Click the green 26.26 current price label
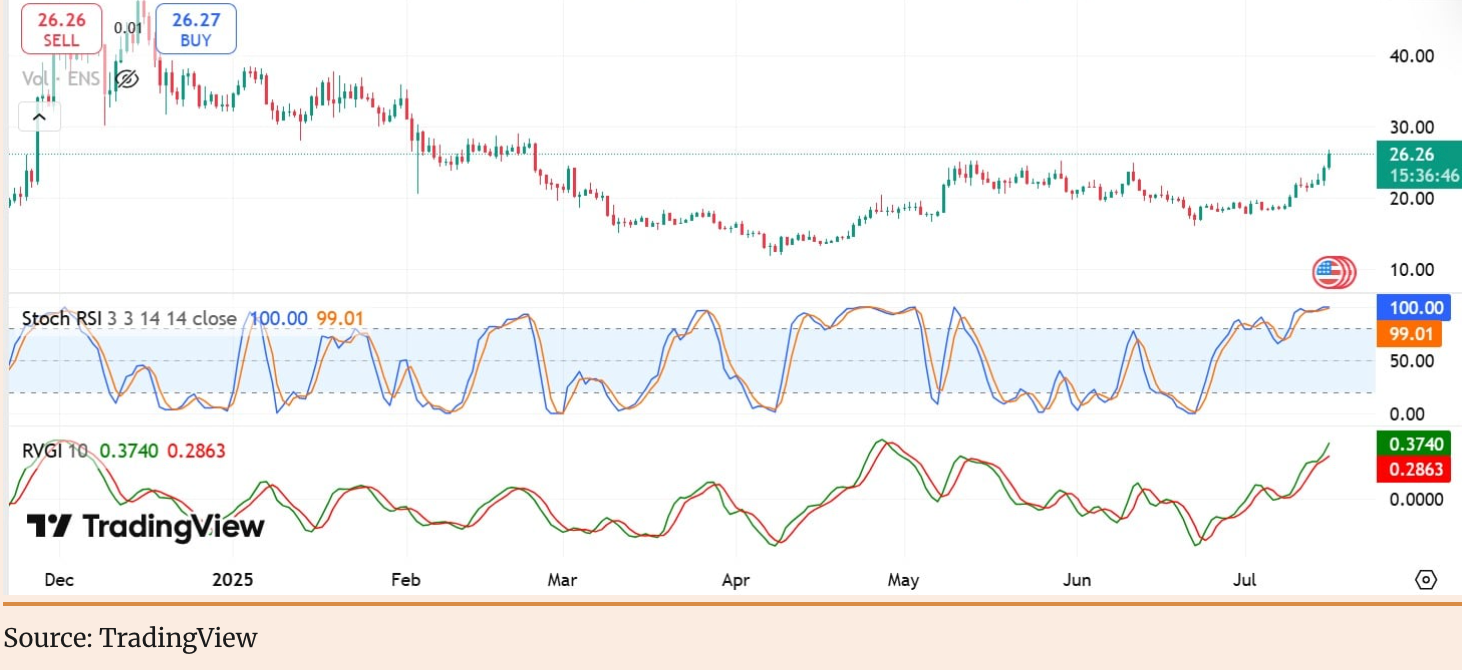 click(x=1418, y=165)
